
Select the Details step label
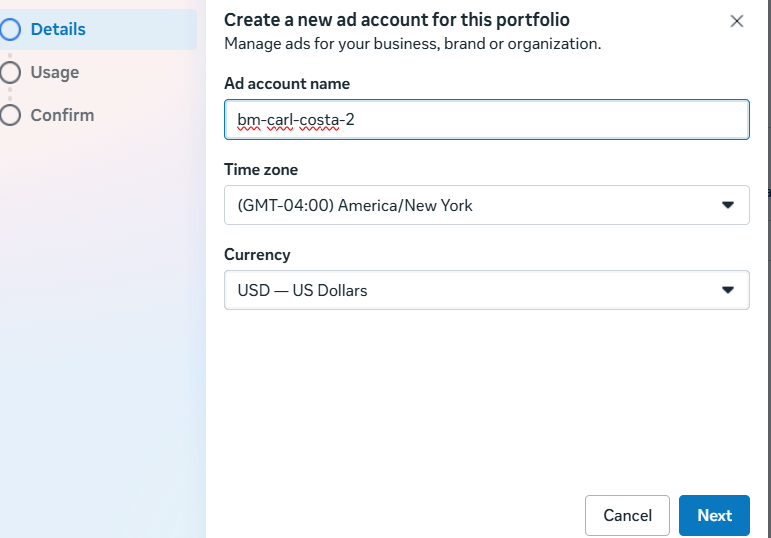[58, 30]
